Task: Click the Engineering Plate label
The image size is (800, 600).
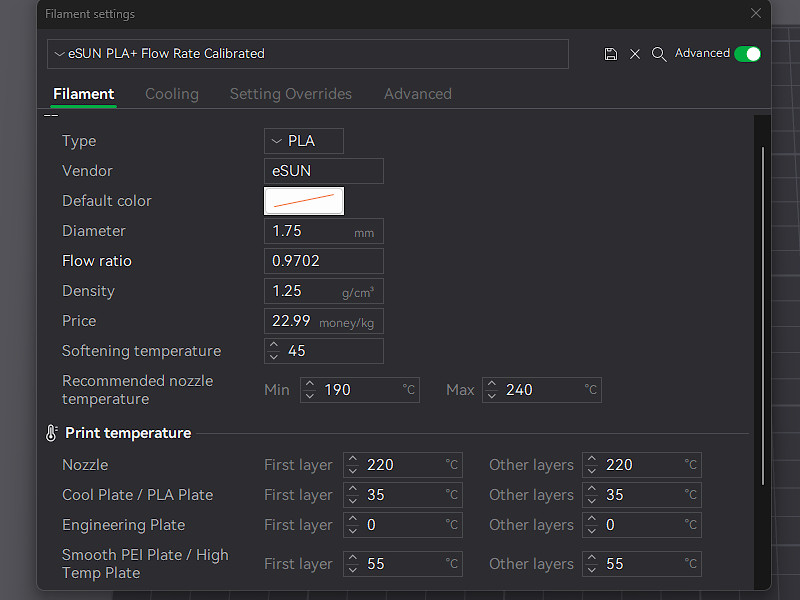Action: (123, 525)
